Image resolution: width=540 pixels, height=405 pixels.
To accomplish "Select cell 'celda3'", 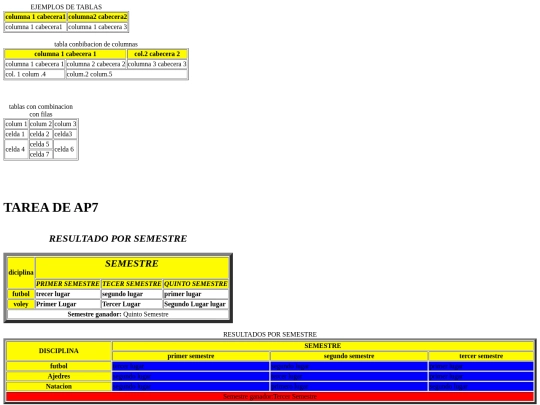I will point(65,134).
